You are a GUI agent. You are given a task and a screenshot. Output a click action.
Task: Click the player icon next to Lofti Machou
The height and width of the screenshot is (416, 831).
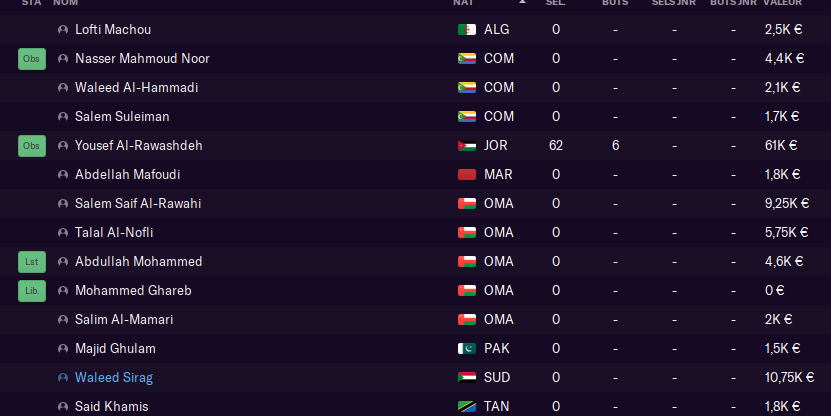64,30
